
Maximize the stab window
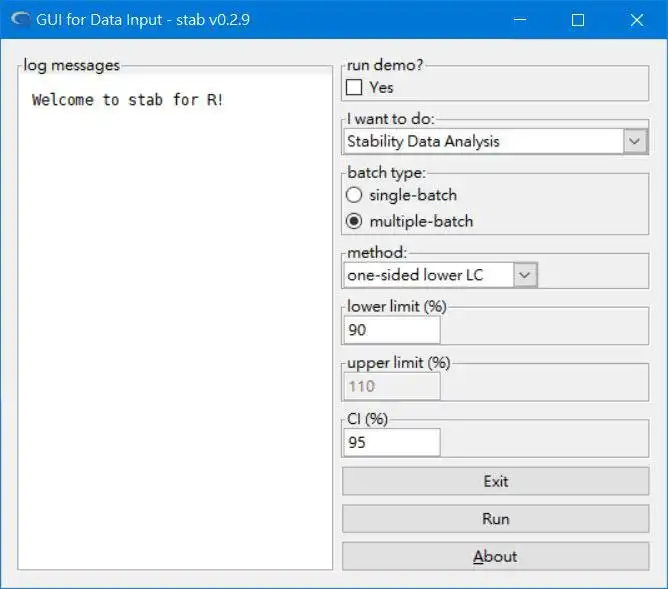pos(578,20)
